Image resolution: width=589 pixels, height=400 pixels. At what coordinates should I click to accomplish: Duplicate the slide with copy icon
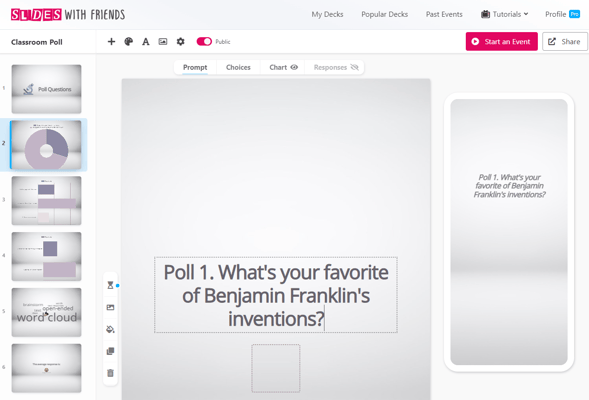(110, 351)
